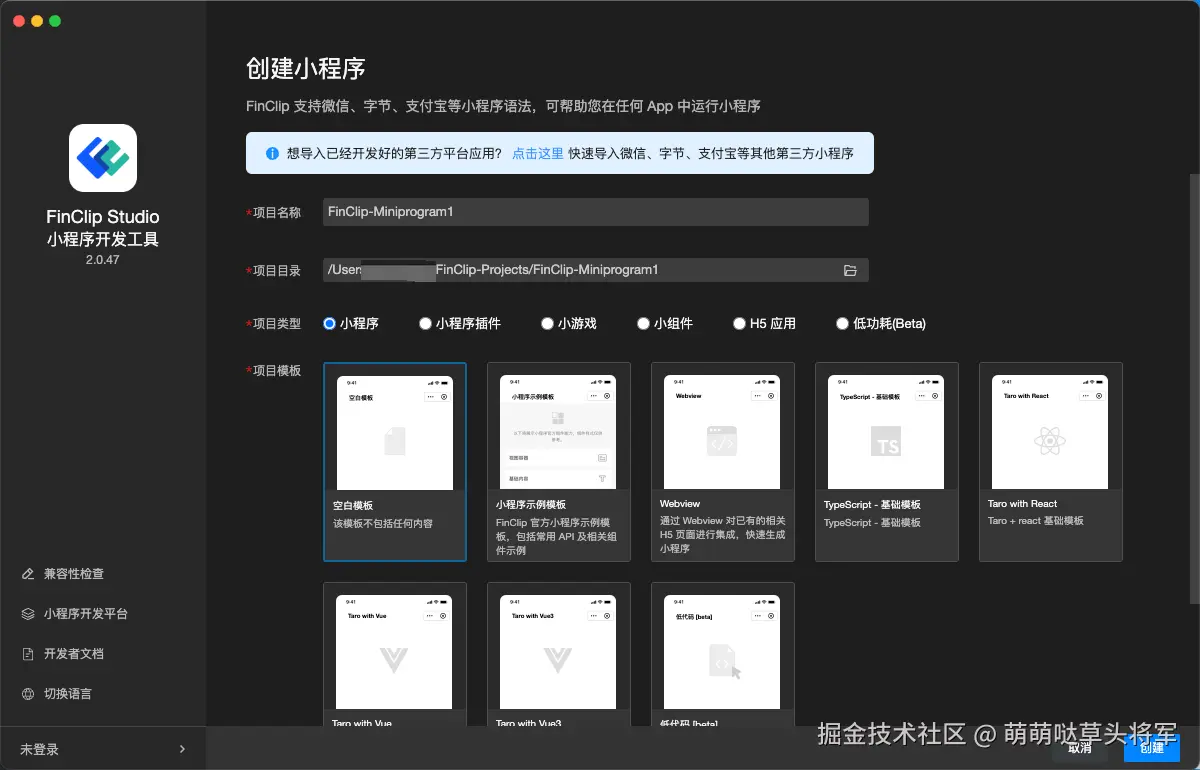Viewport: 1200px width, 770px height.
Task: Choose 低功耗(Beta) project type
Action: coord(842,323)
